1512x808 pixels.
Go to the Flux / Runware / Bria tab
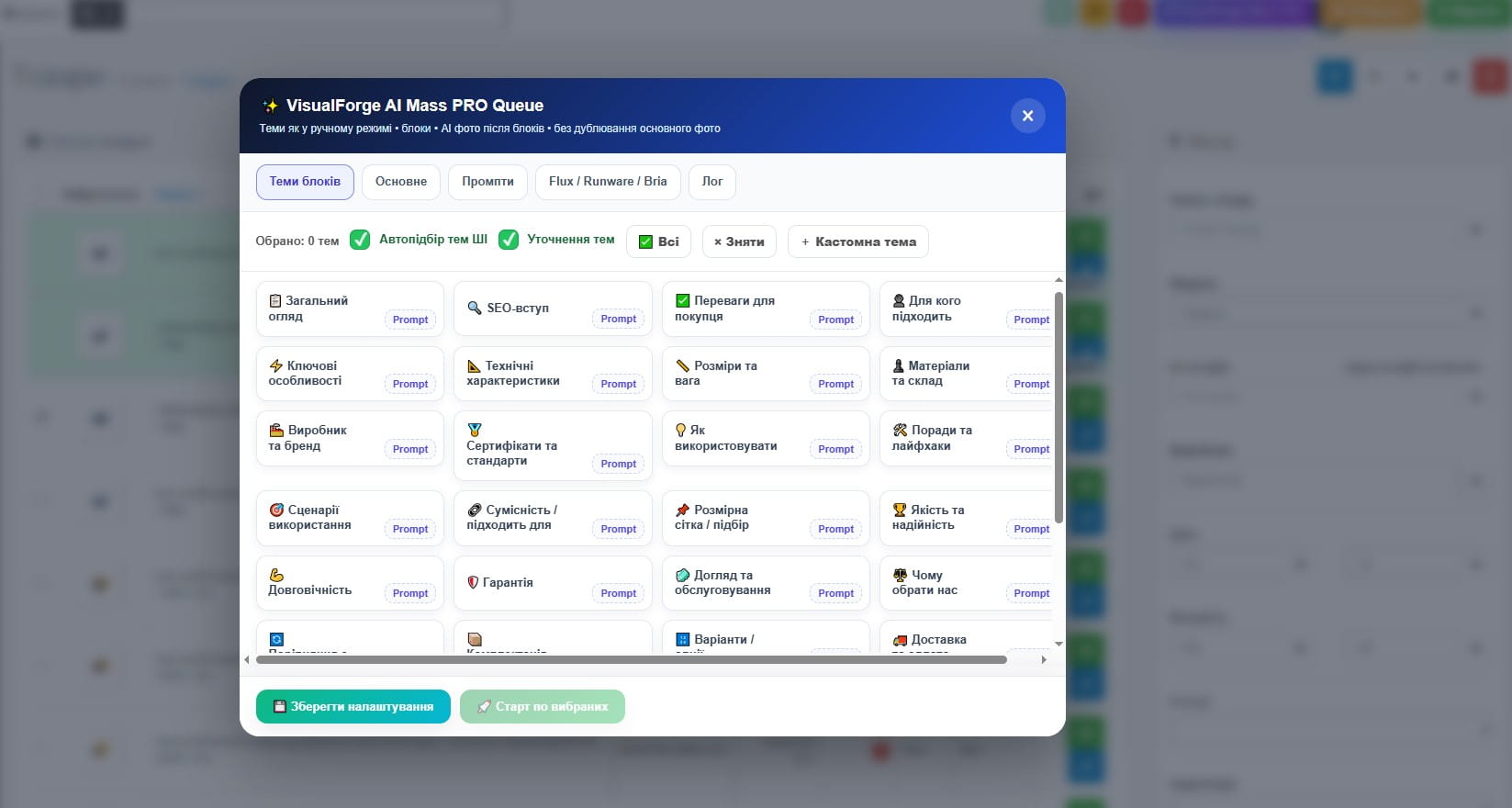pyautogui.click(x=608, y=182)
